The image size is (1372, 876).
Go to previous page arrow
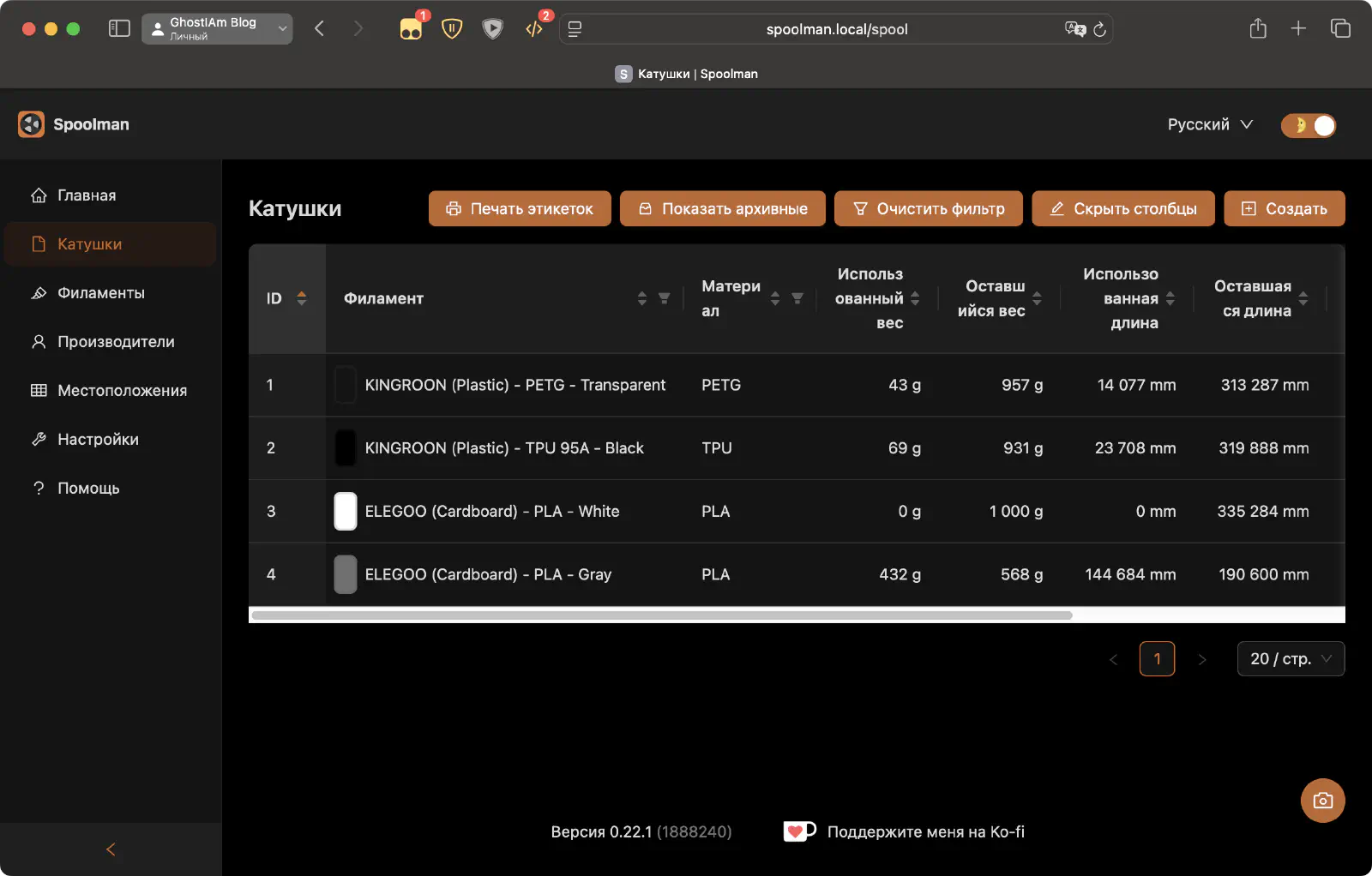point(1113,659)
